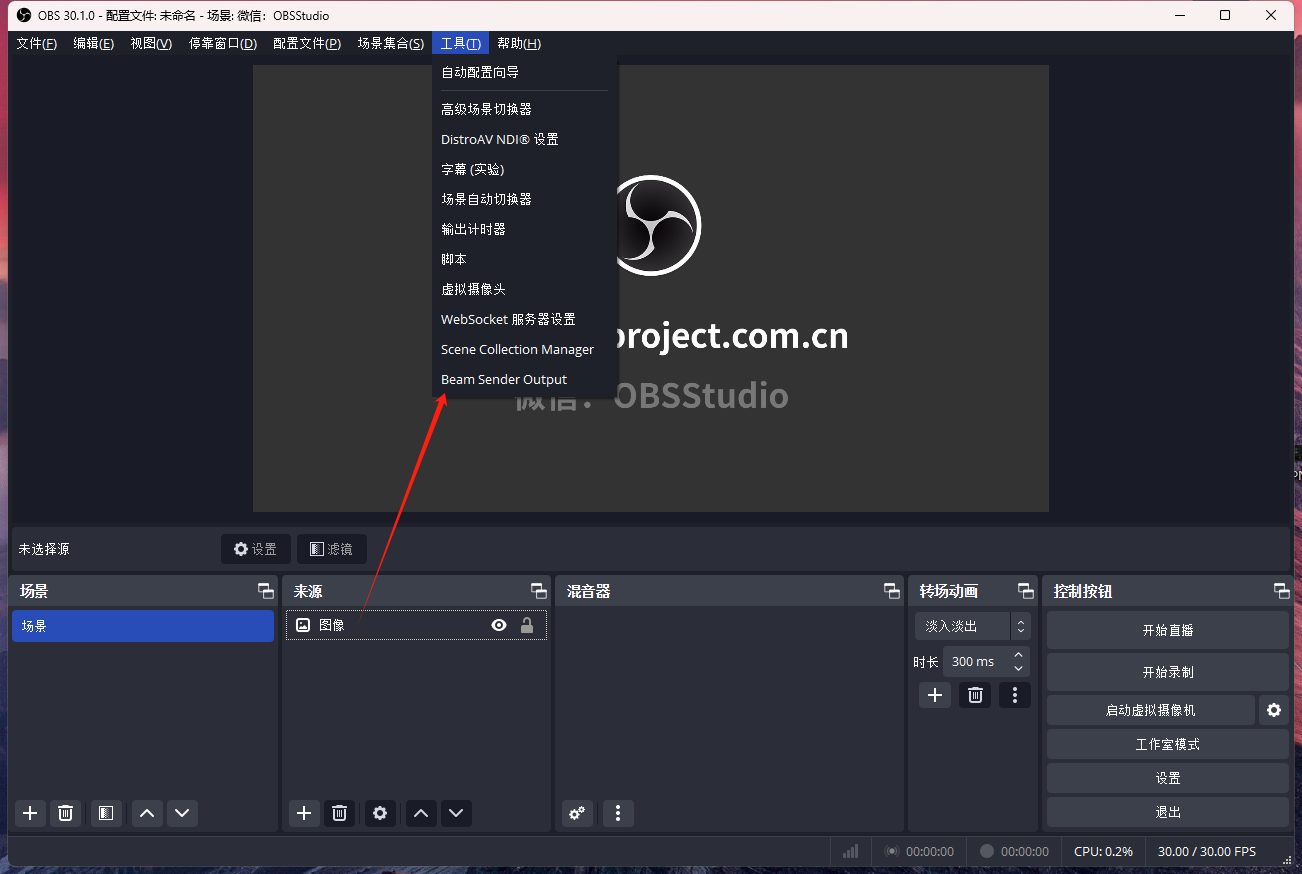Click source toolbar 设置 properties button
The height and width of the screenshot is (874, 1302).
tap(256, 549)
